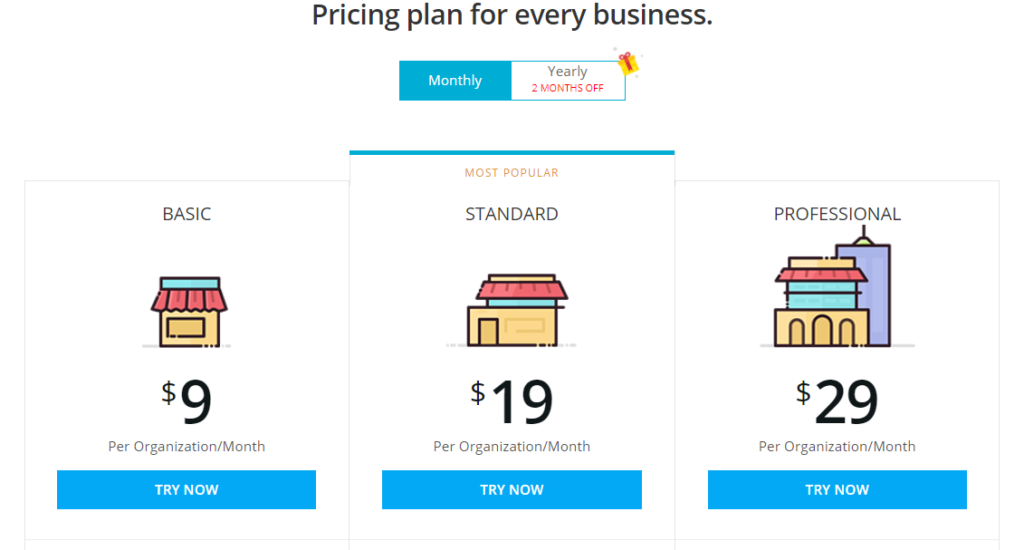Screen dimensions: 1024x550
Task: Click Per Organization/Month under Professional price
Action: [837, 446]
